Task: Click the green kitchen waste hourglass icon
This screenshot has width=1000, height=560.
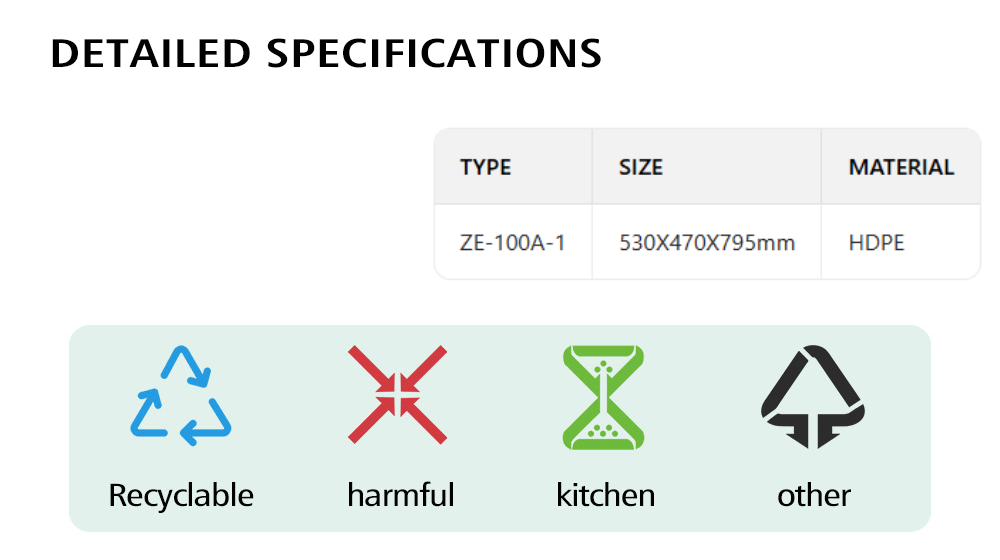Action: pos(603,396)
